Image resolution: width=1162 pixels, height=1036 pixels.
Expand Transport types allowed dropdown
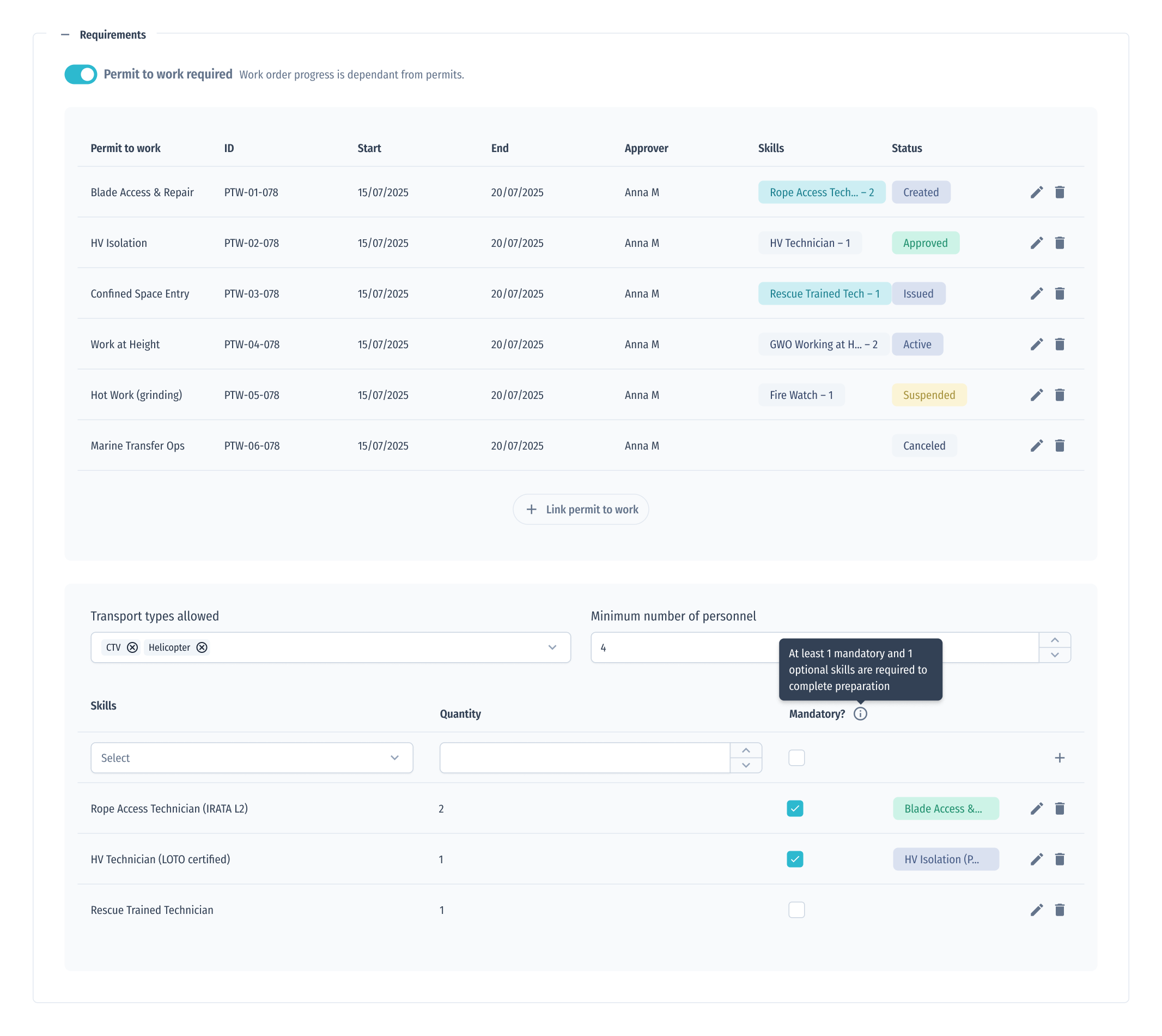pos(551,647)
